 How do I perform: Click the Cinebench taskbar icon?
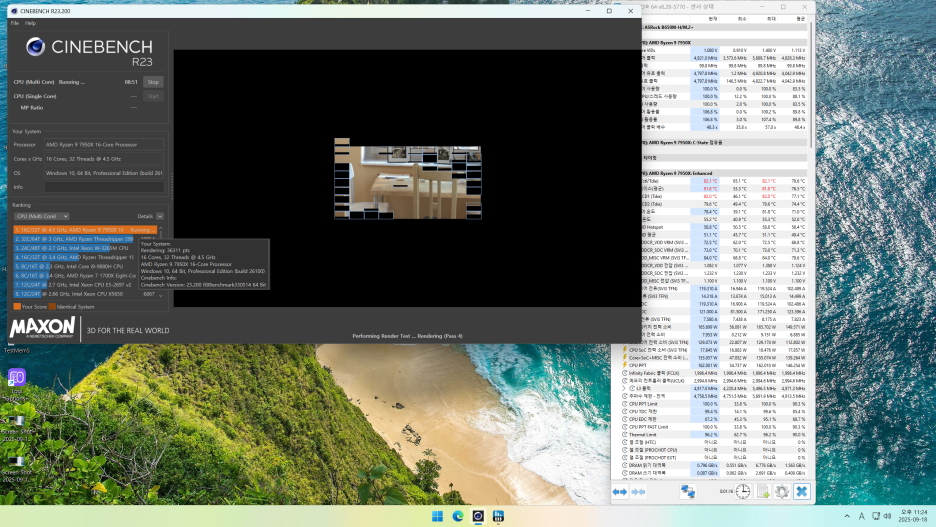478,516
